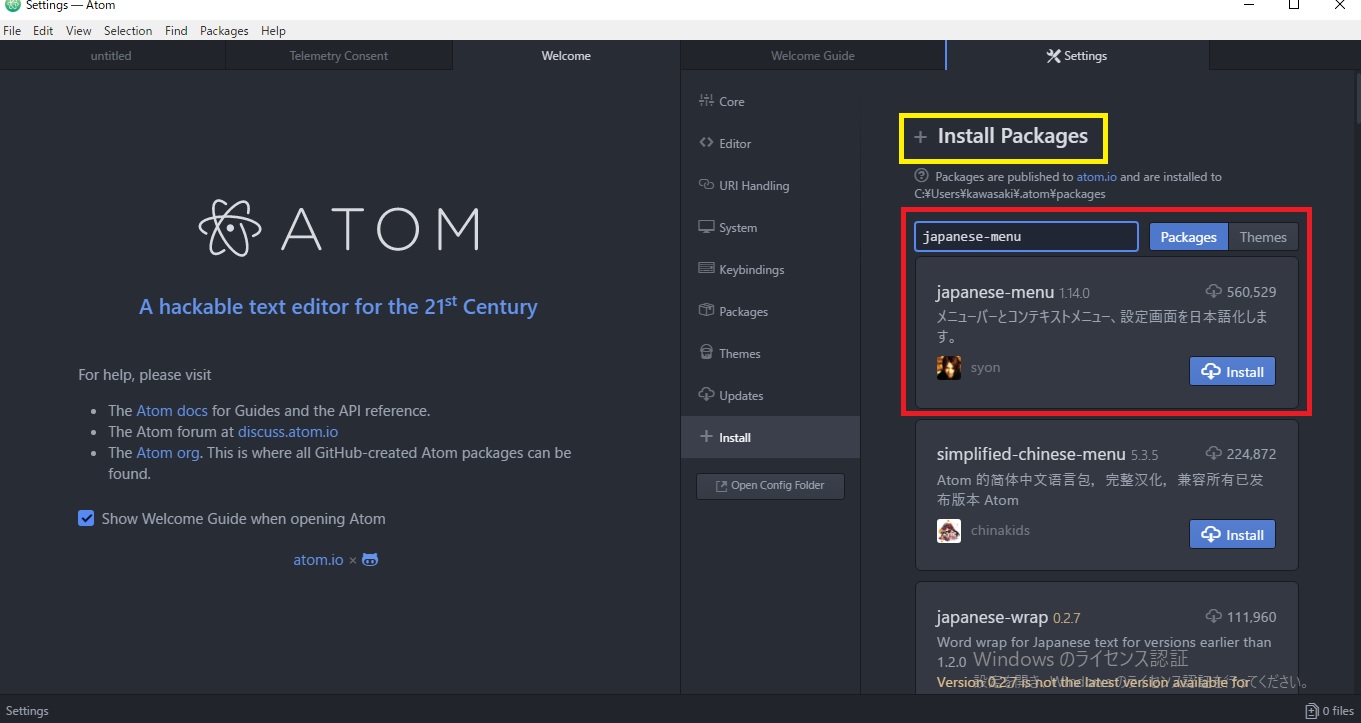The width and height of the screenshot is (1361, 723).
Task: Open the Packages menu
Action: pyautogui.click(x=224, y=30)
